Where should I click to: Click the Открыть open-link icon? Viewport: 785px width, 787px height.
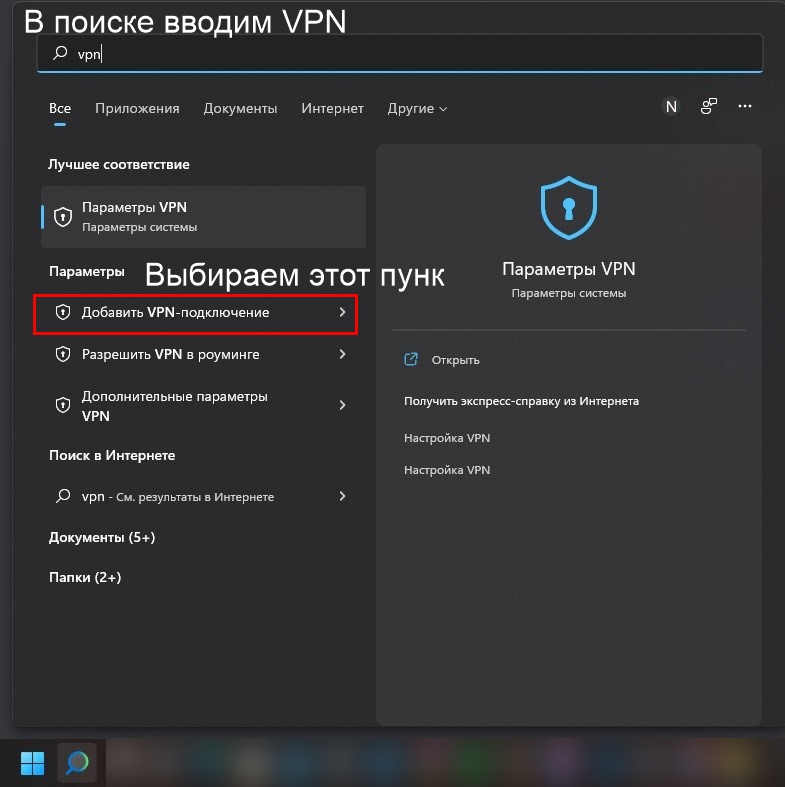click(x=411, y=359)
